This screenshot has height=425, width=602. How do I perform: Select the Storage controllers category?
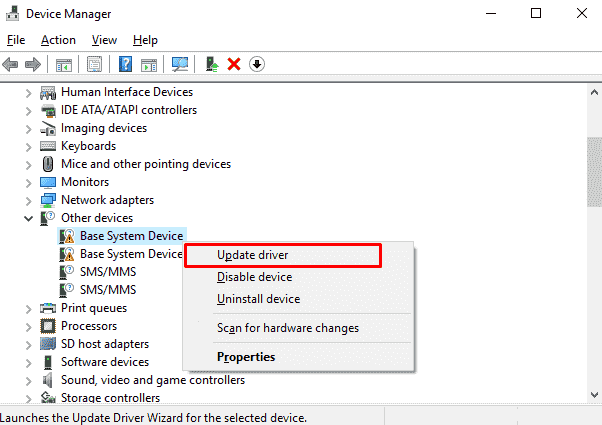pos(110,398)
